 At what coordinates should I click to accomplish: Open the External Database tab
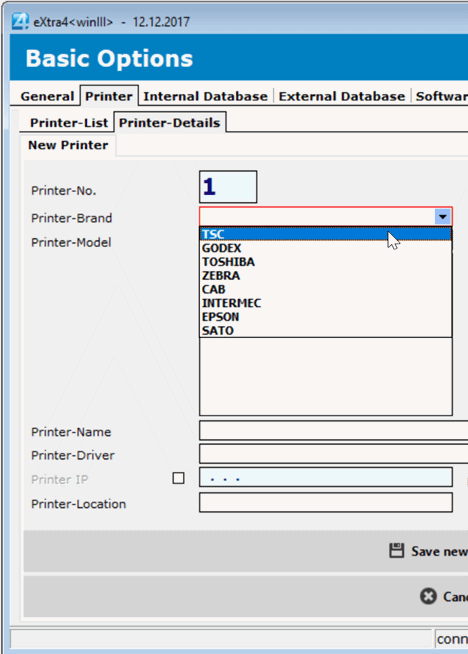(342, 96)
